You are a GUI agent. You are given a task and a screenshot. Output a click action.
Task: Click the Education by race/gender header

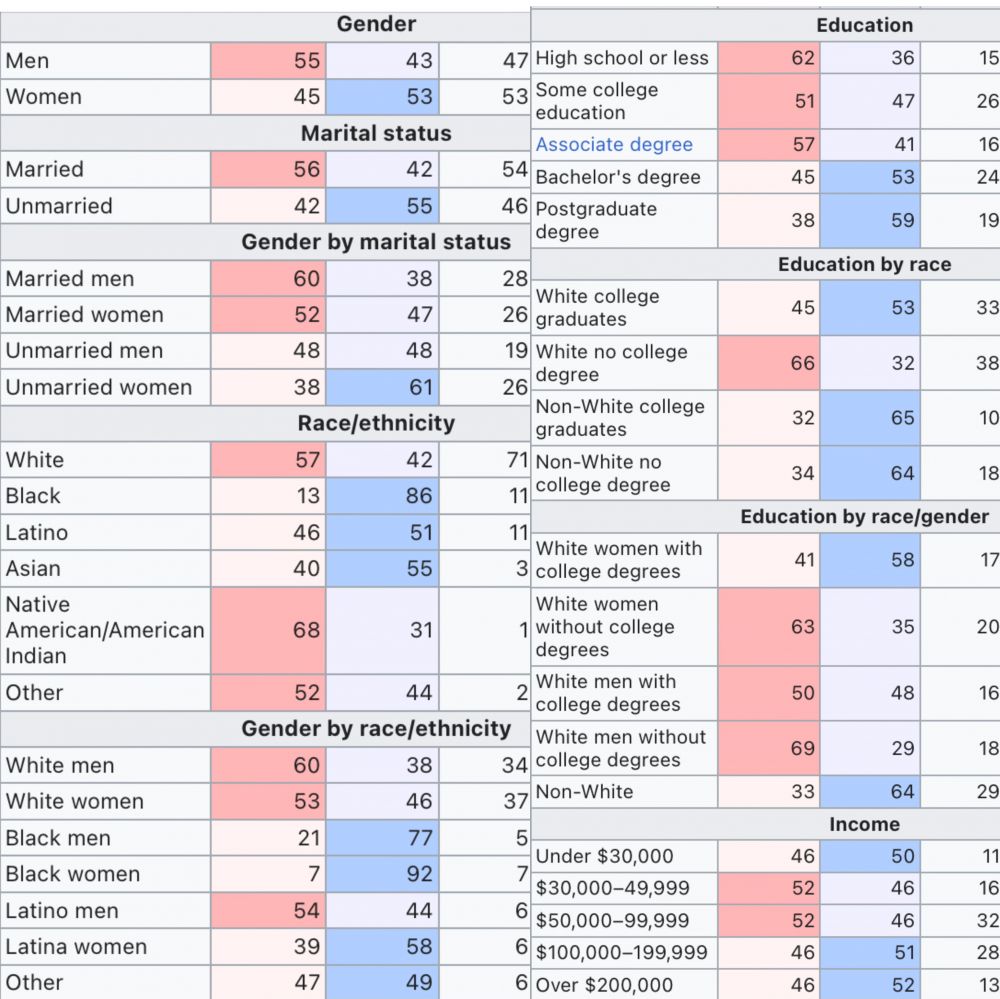[x=864, y=516]
